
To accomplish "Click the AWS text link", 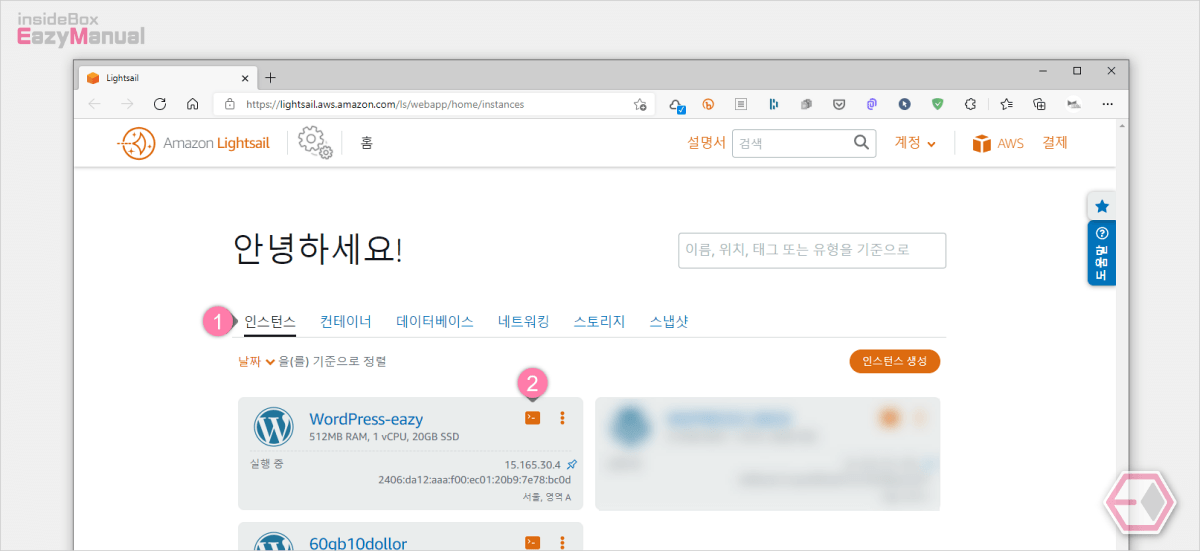I will [1010, 143].
